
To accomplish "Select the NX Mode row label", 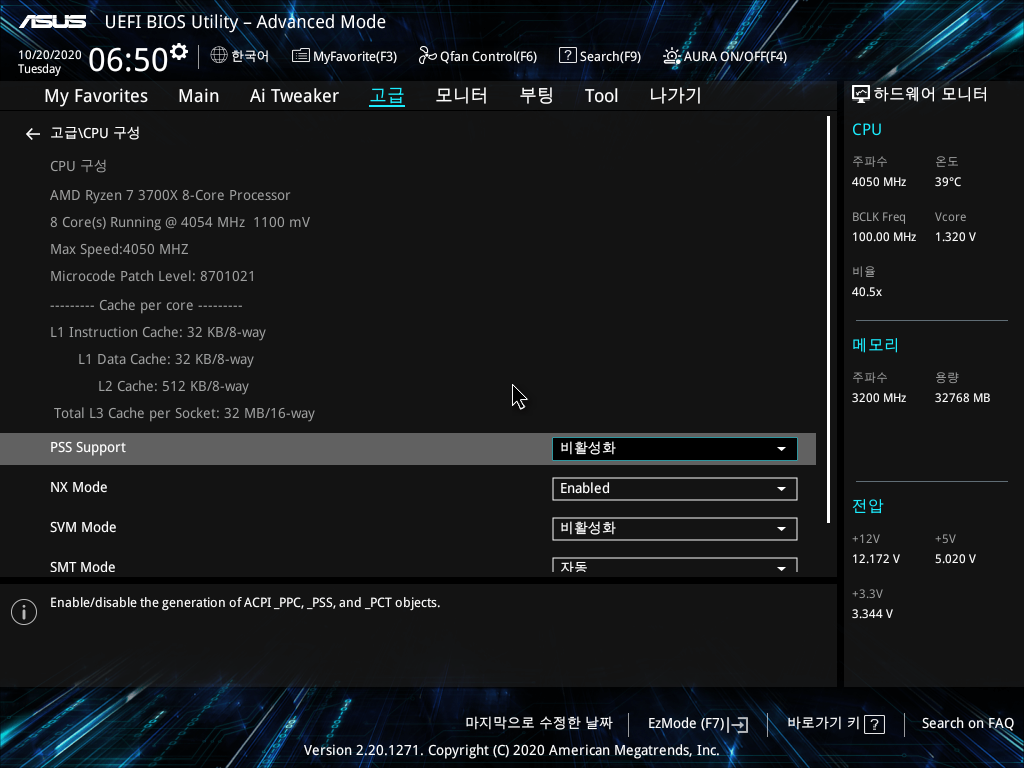I will (x=78, y=487).
